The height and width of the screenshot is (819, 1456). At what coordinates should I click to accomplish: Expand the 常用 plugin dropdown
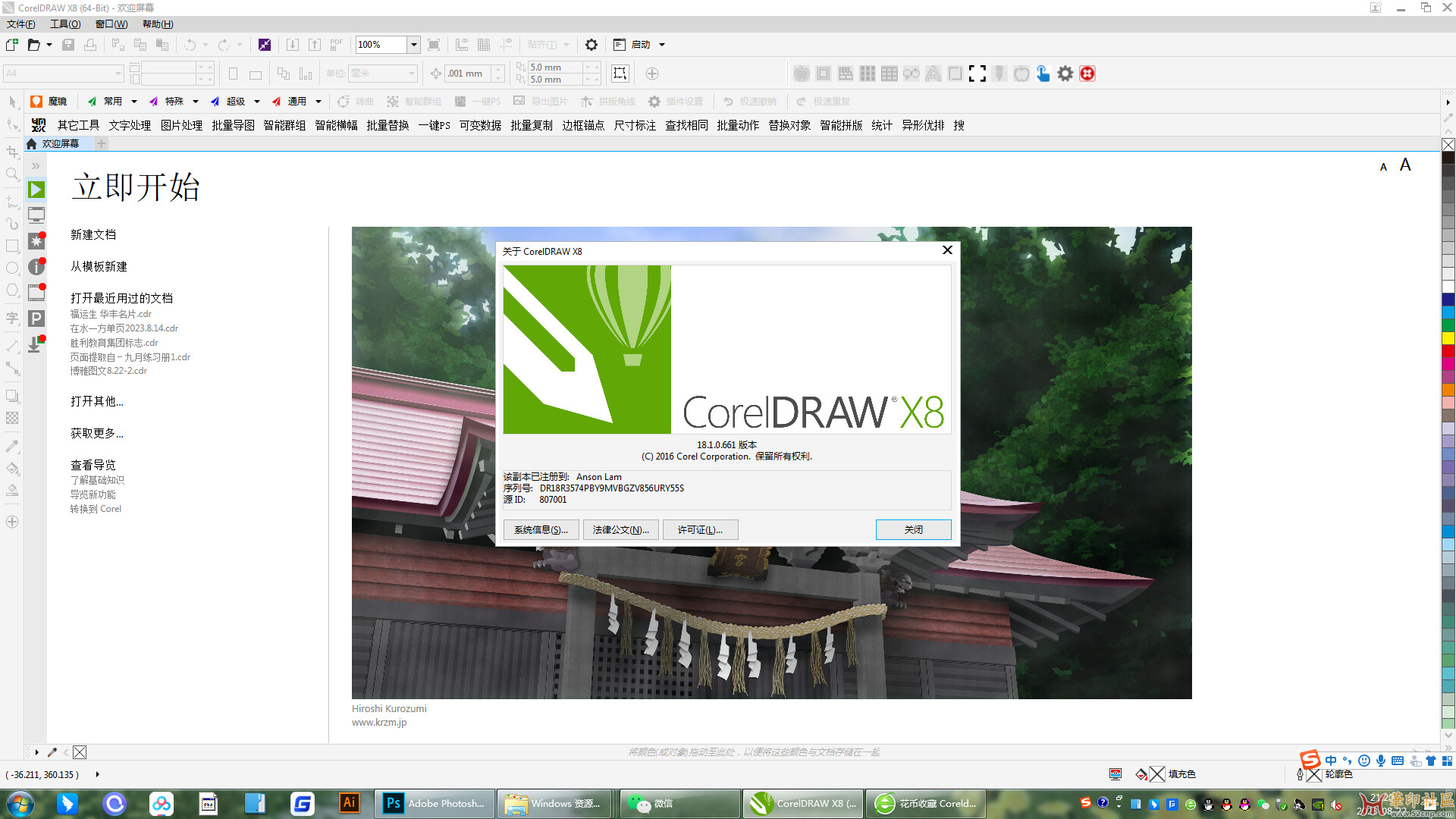pyautogui.click(x=134, y=102)
